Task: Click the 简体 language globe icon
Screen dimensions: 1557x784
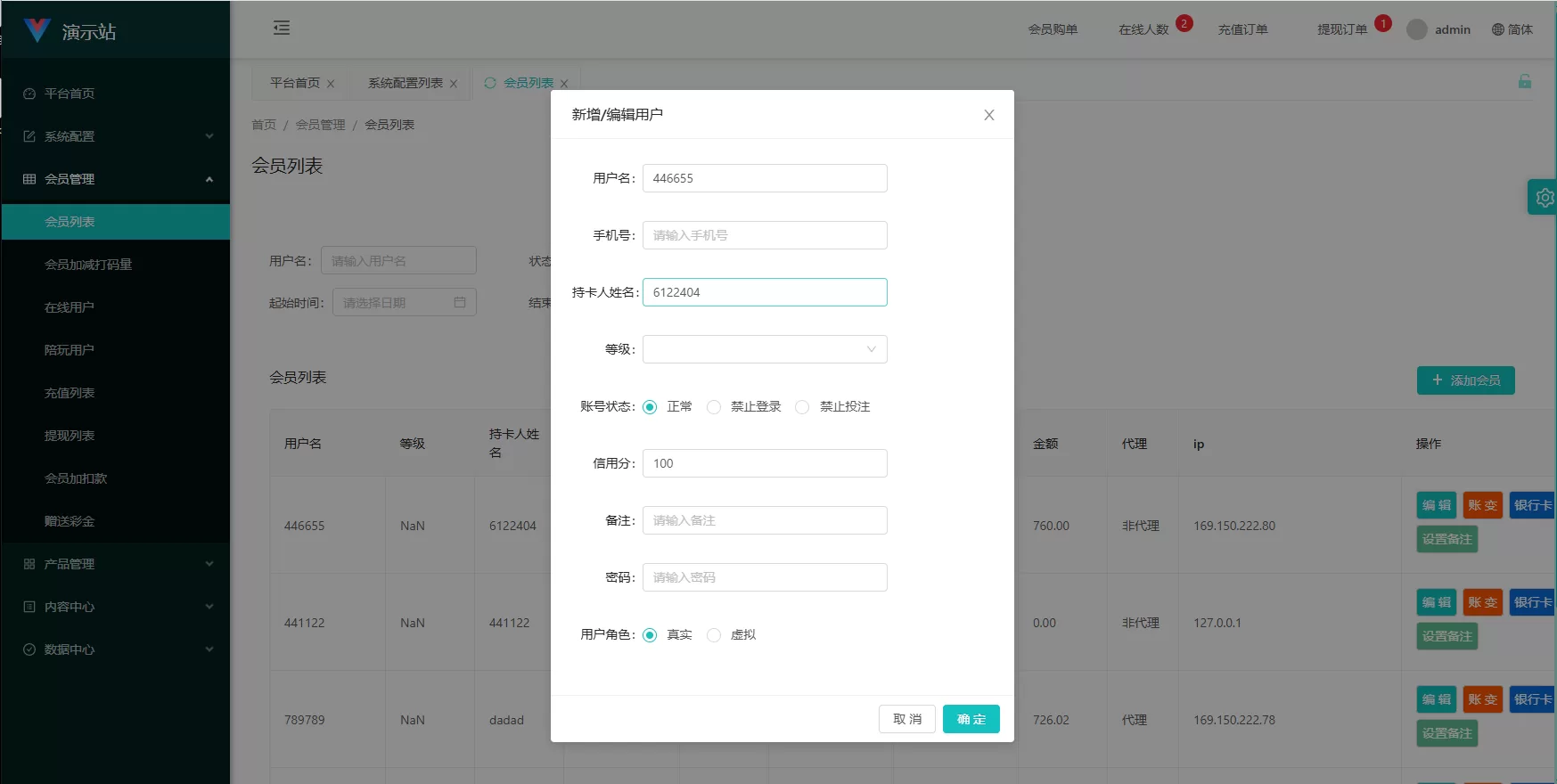Action: [x=1498, y=29]
